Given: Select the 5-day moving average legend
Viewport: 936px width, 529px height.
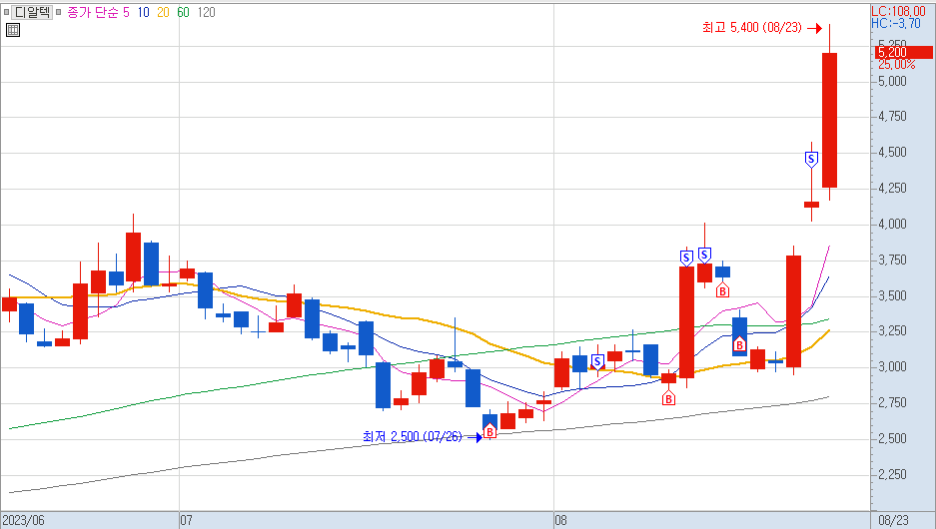Looking at the screenshot, I should click(126, 12).
